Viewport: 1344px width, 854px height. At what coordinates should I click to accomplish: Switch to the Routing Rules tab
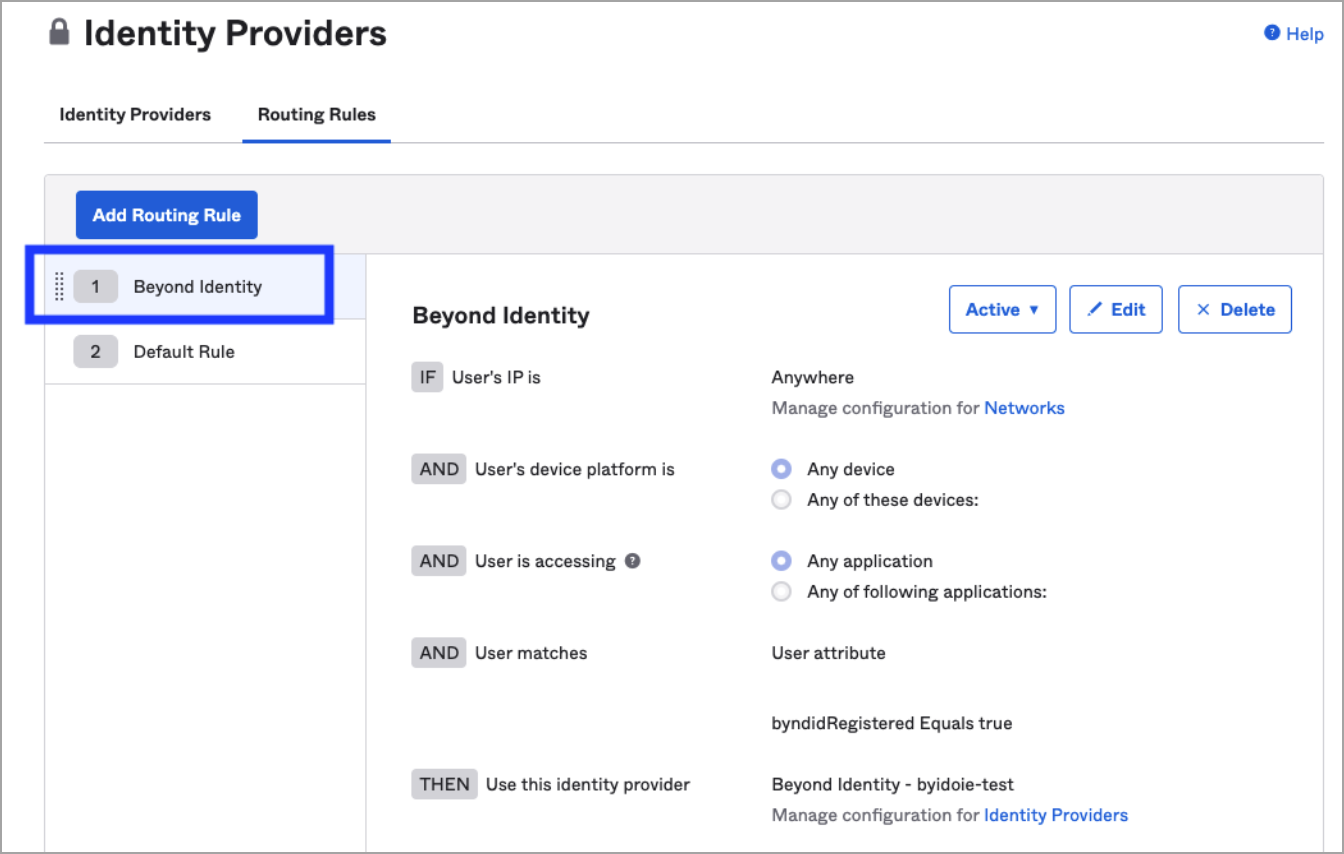tap(317, 114)
